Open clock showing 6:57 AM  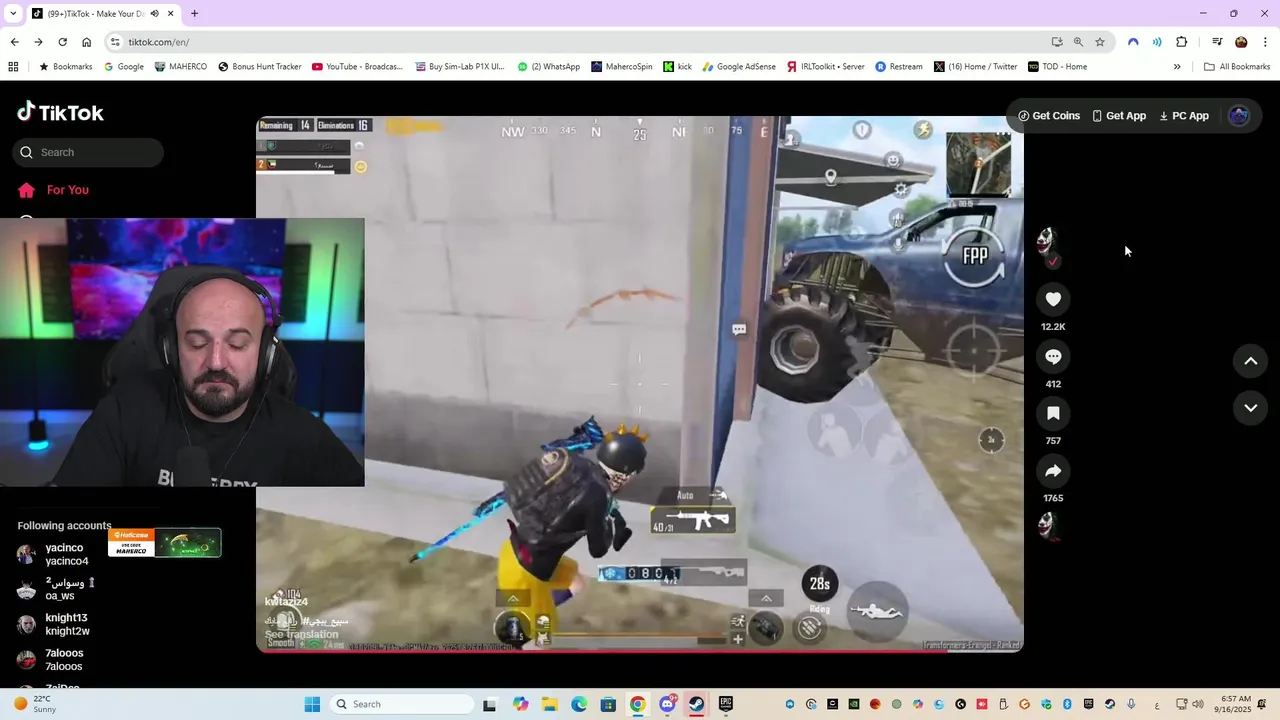tap(1236, 704)
